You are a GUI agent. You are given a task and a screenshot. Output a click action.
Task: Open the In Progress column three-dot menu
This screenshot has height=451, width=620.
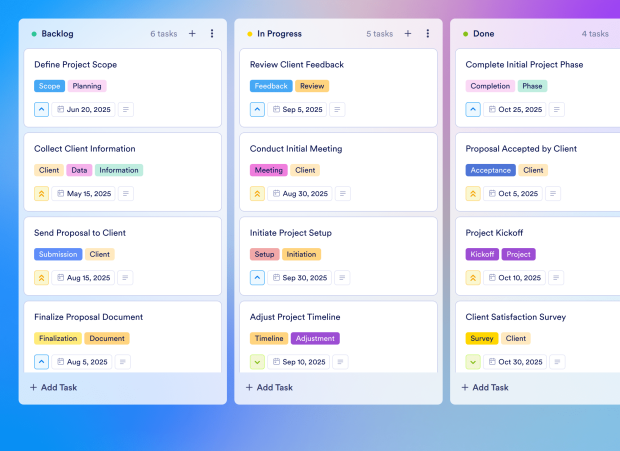pyautogui.click(x=428, y=33)
